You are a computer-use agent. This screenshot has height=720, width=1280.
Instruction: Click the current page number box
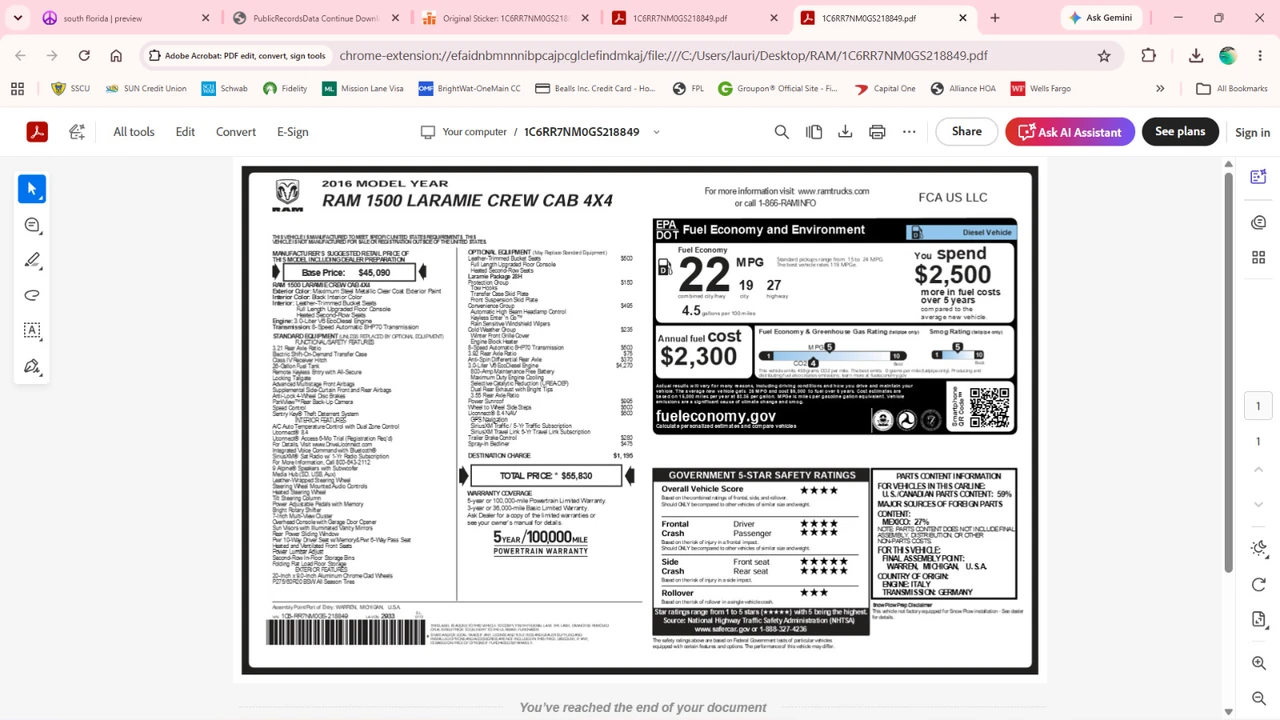click(x=1259, y=406)
